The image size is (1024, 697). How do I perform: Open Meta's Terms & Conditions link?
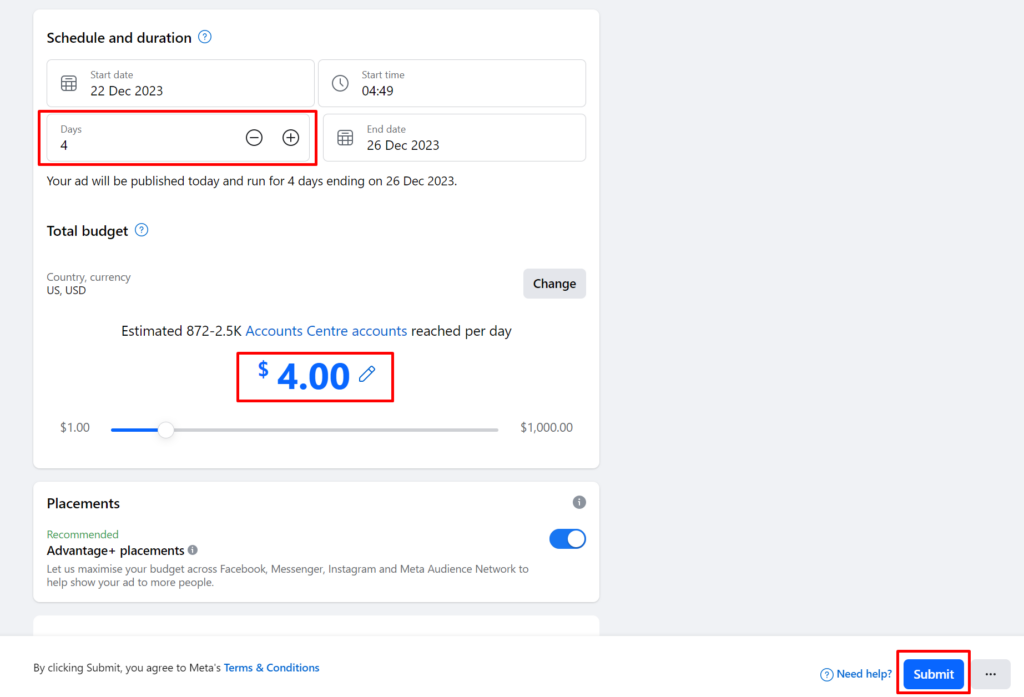(x=271, y=667)
